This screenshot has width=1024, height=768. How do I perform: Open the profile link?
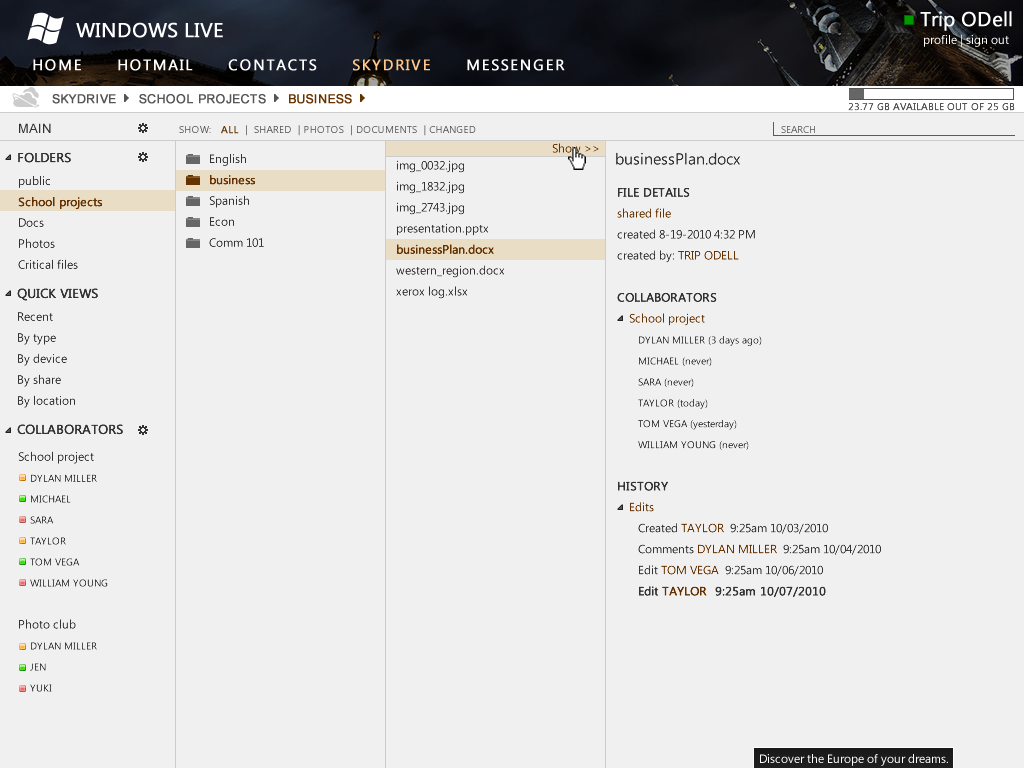940,40
